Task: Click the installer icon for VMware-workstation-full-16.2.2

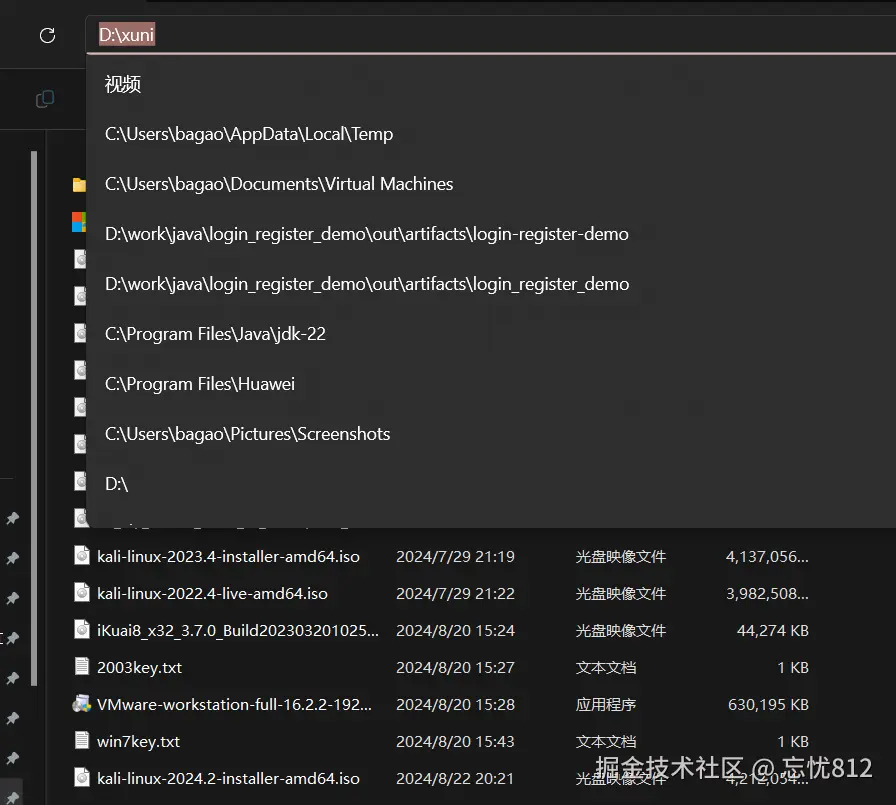Action: [x=81, y=703]
